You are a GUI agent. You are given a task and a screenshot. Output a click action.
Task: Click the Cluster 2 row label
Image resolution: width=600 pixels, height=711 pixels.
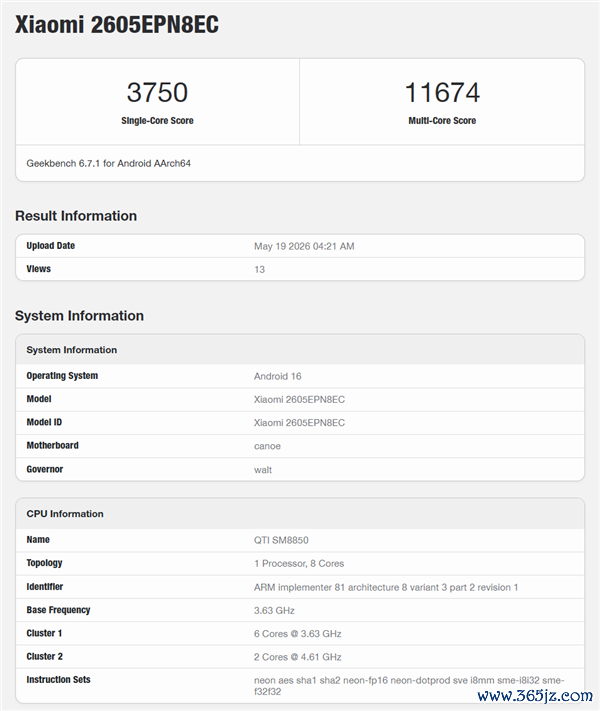coord(45,656)
